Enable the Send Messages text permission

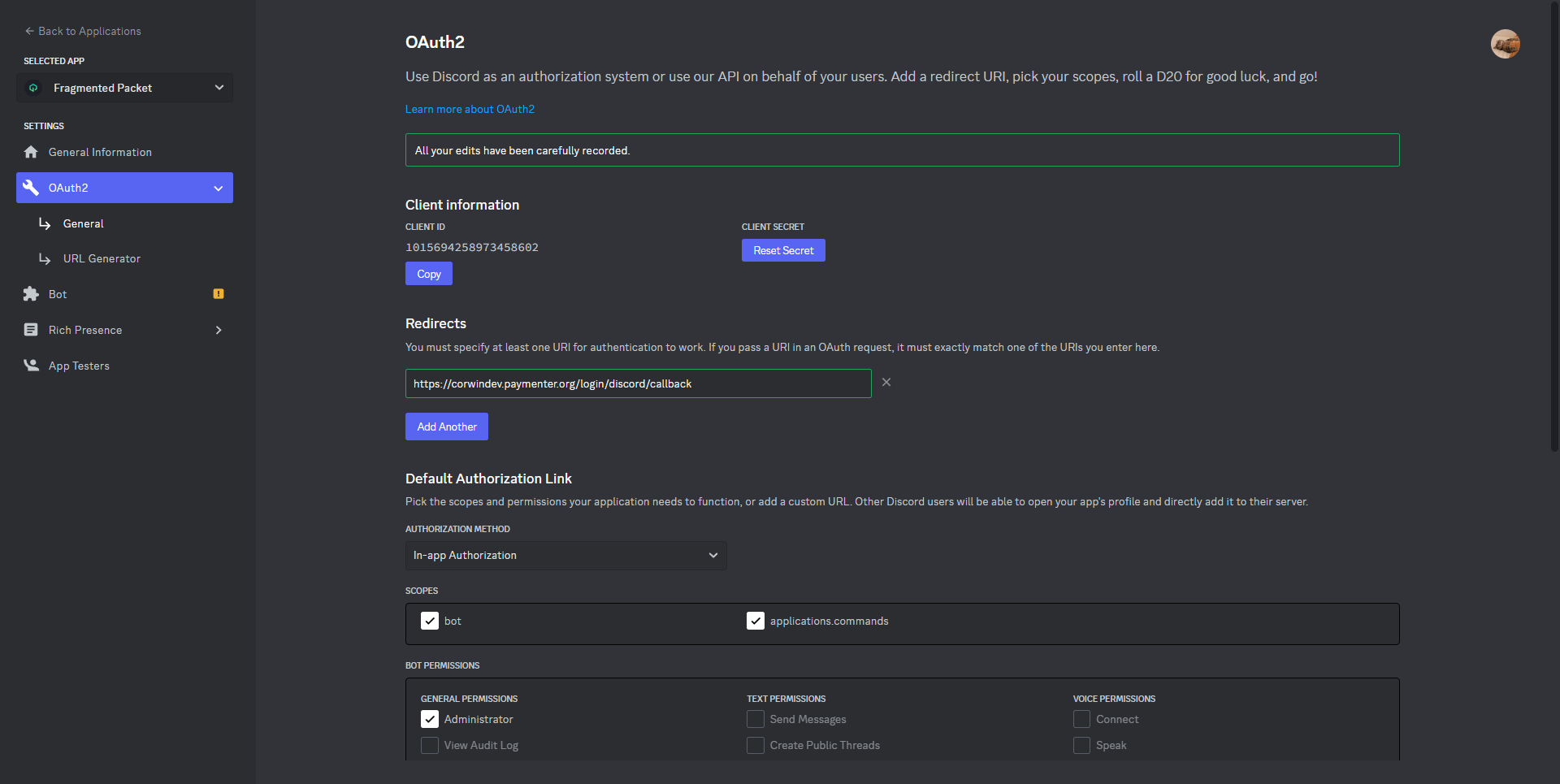click(x=755, y=719)
